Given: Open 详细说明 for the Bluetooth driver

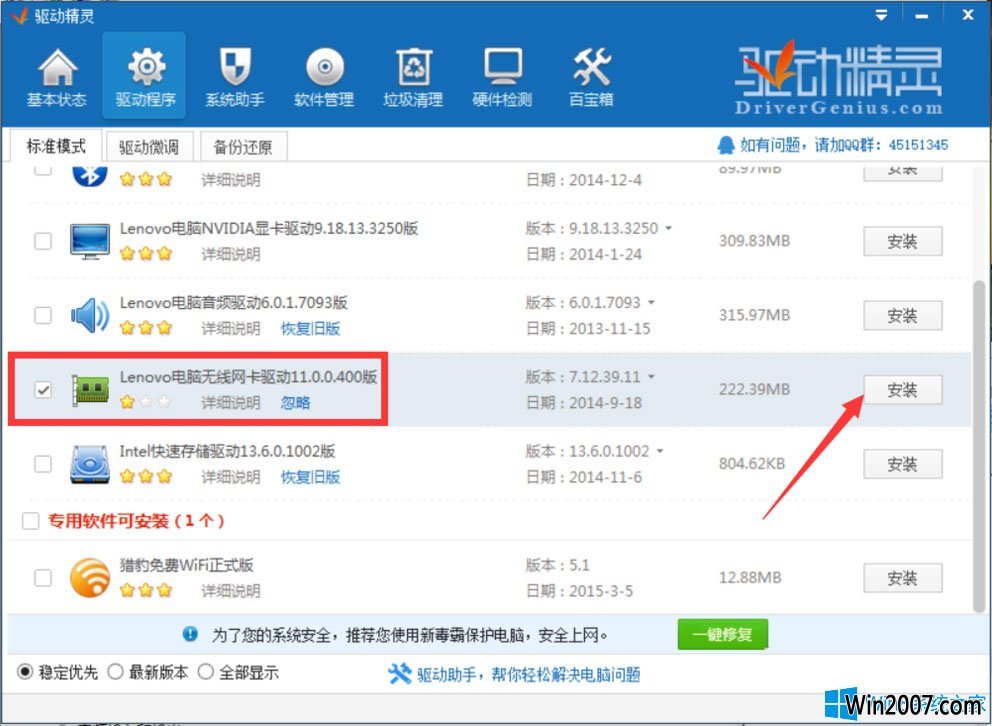Looking at the screenshot, I should coord(230,180).
